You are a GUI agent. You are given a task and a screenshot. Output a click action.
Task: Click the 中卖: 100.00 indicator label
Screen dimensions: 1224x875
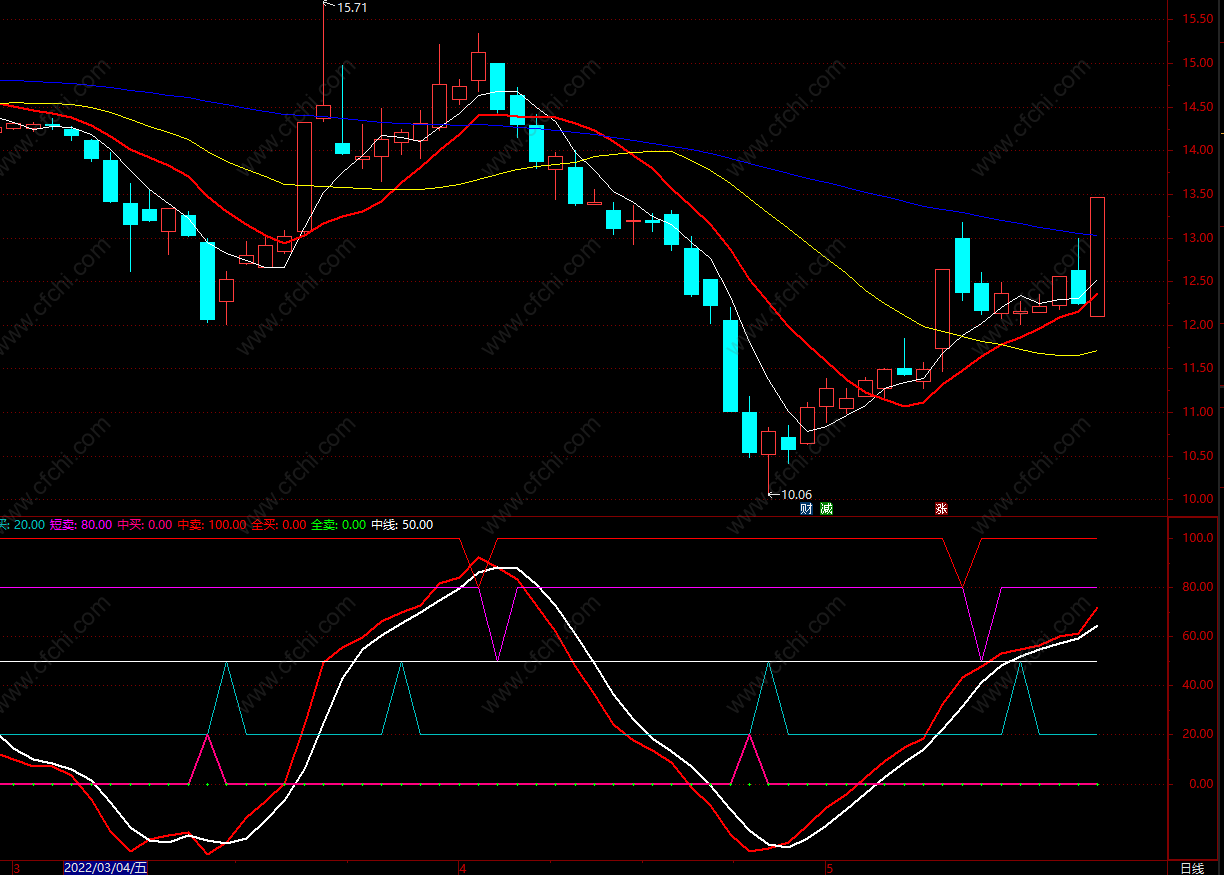pyautogui.click(x=211, y=525)
